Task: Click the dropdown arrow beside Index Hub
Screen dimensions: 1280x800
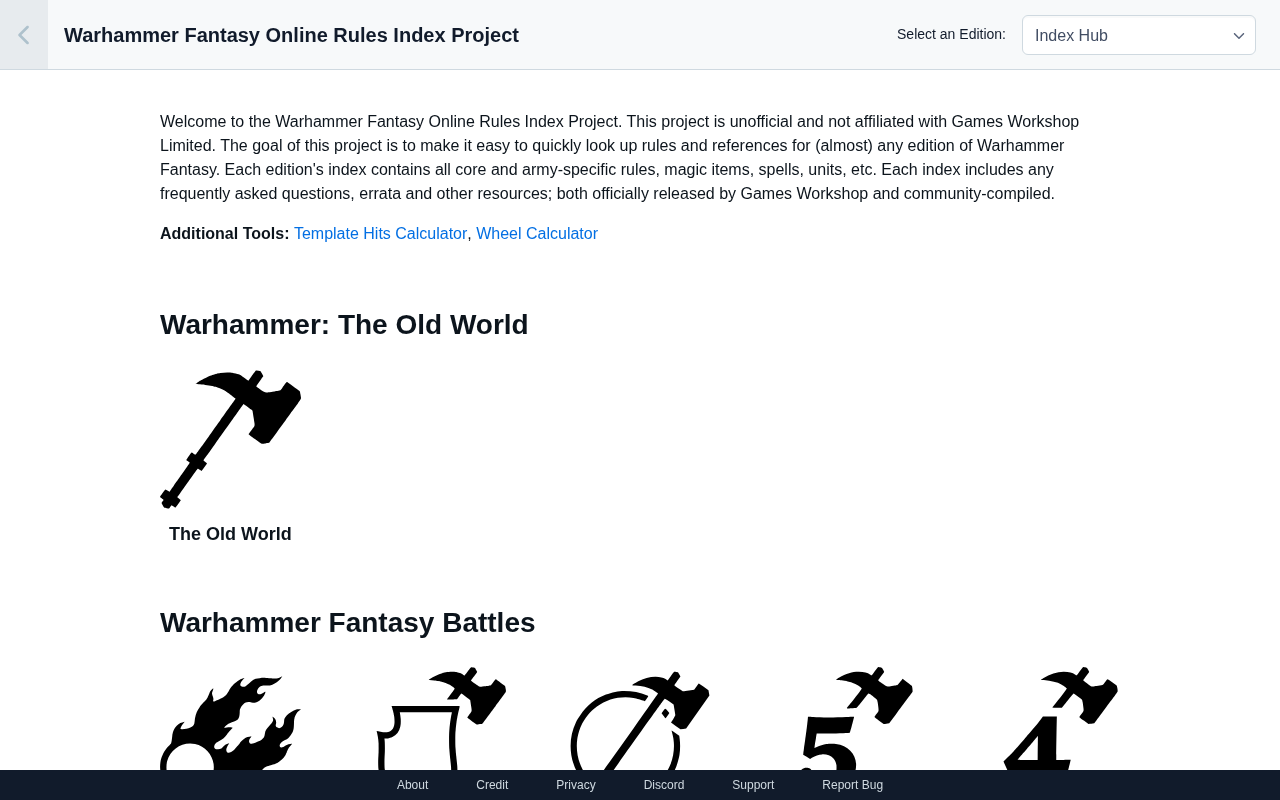Action: (x=1239, y=36)
